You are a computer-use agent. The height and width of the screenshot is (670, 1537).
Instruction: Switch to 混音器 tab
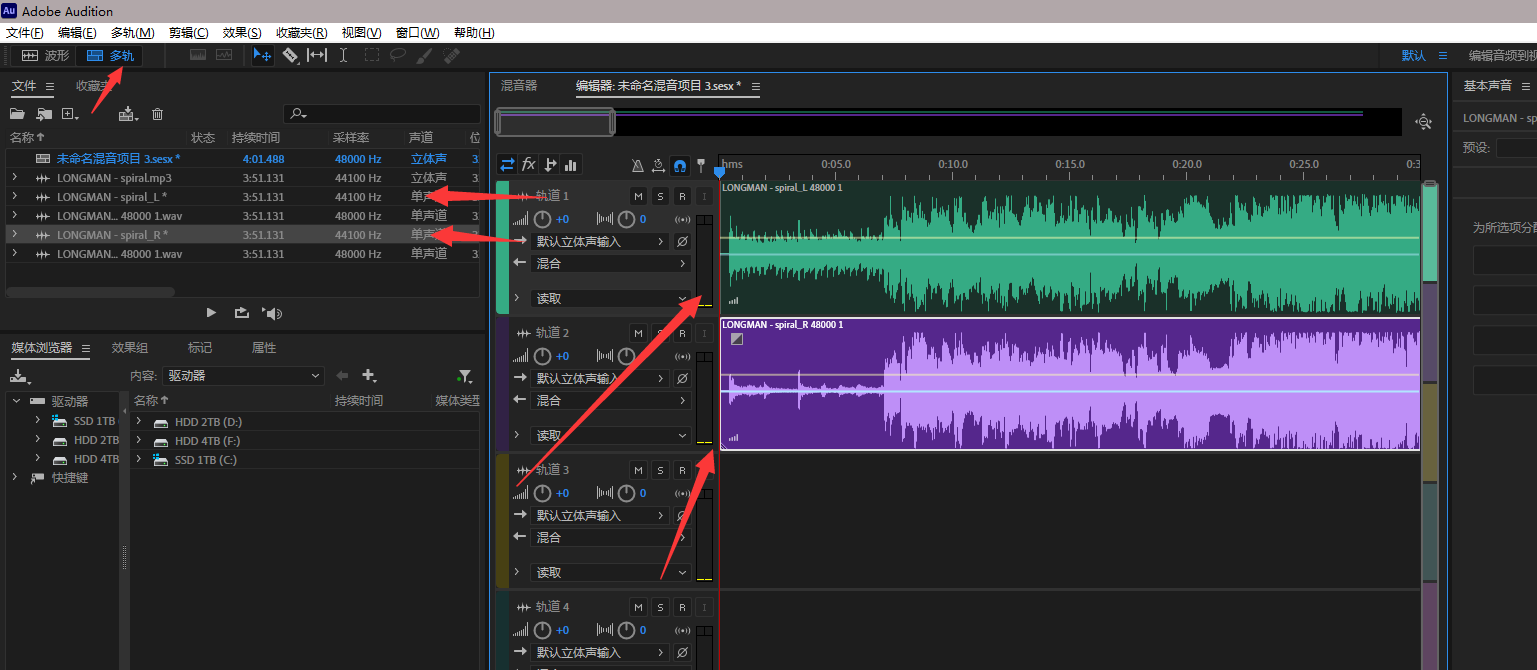coord(519,86)
